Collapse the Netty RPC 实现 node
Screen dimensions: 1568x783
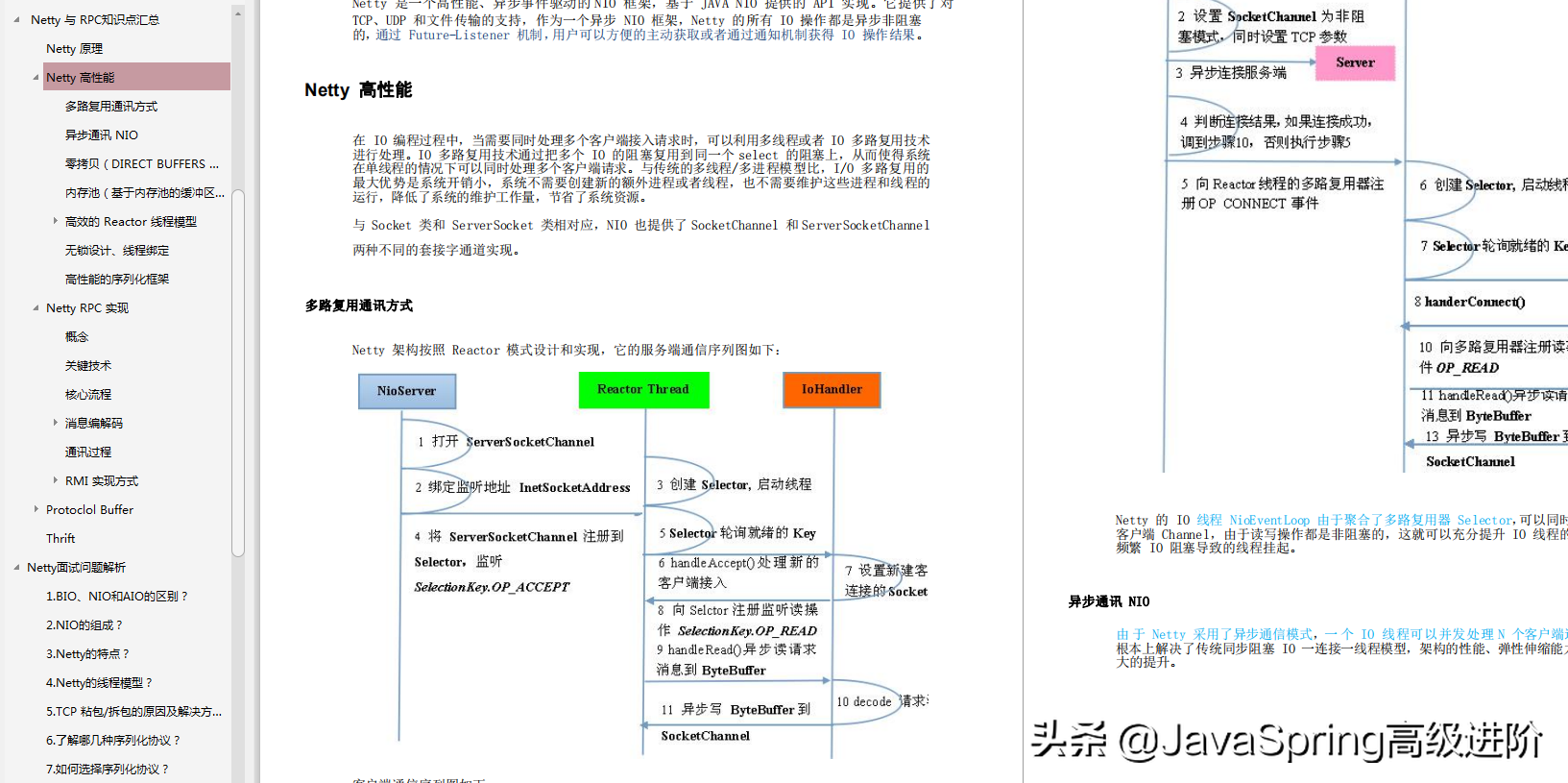click(x=36, y=307)
